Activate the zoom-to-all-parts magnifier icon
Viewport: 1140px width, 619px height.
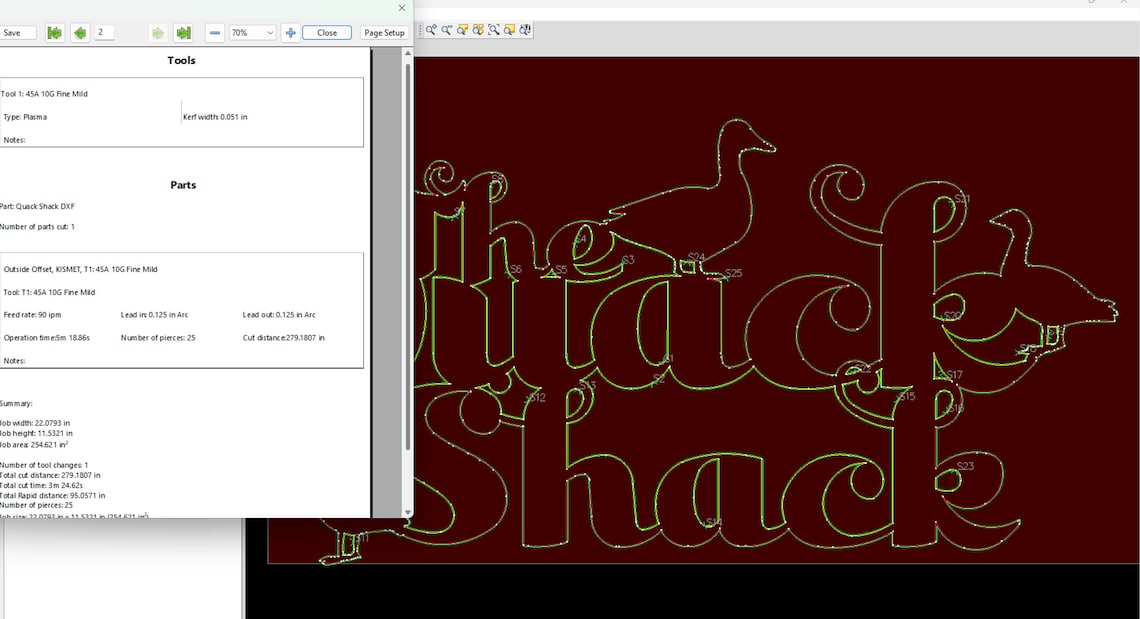point(479,30)
